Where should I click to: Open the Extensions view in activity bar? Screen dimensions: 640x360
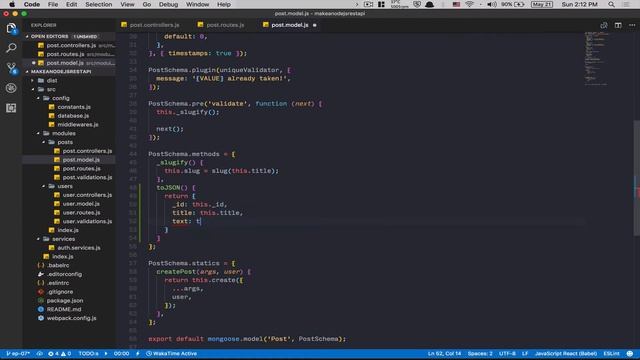pyautogui.click(x=11, y=108)
